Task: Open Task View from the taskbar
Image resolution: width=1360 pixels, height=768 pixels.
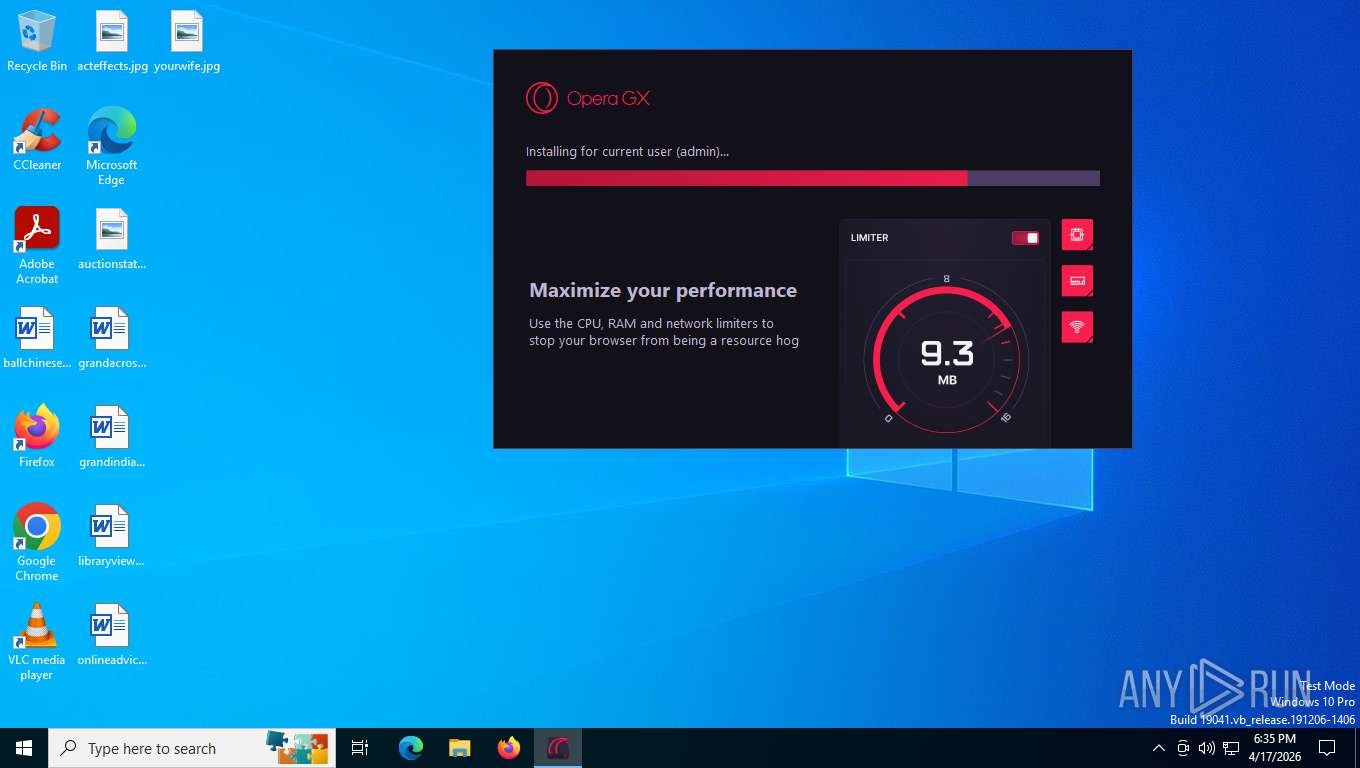Action: tap(360, 748)
